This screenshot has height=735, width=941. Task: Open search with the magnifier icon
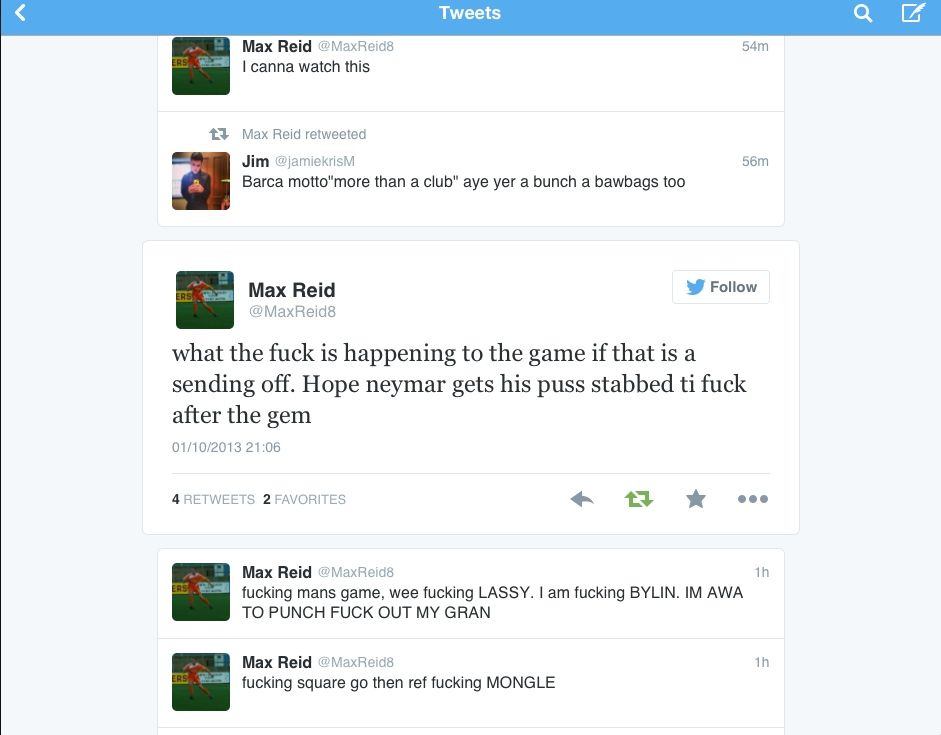coord(862,13)
